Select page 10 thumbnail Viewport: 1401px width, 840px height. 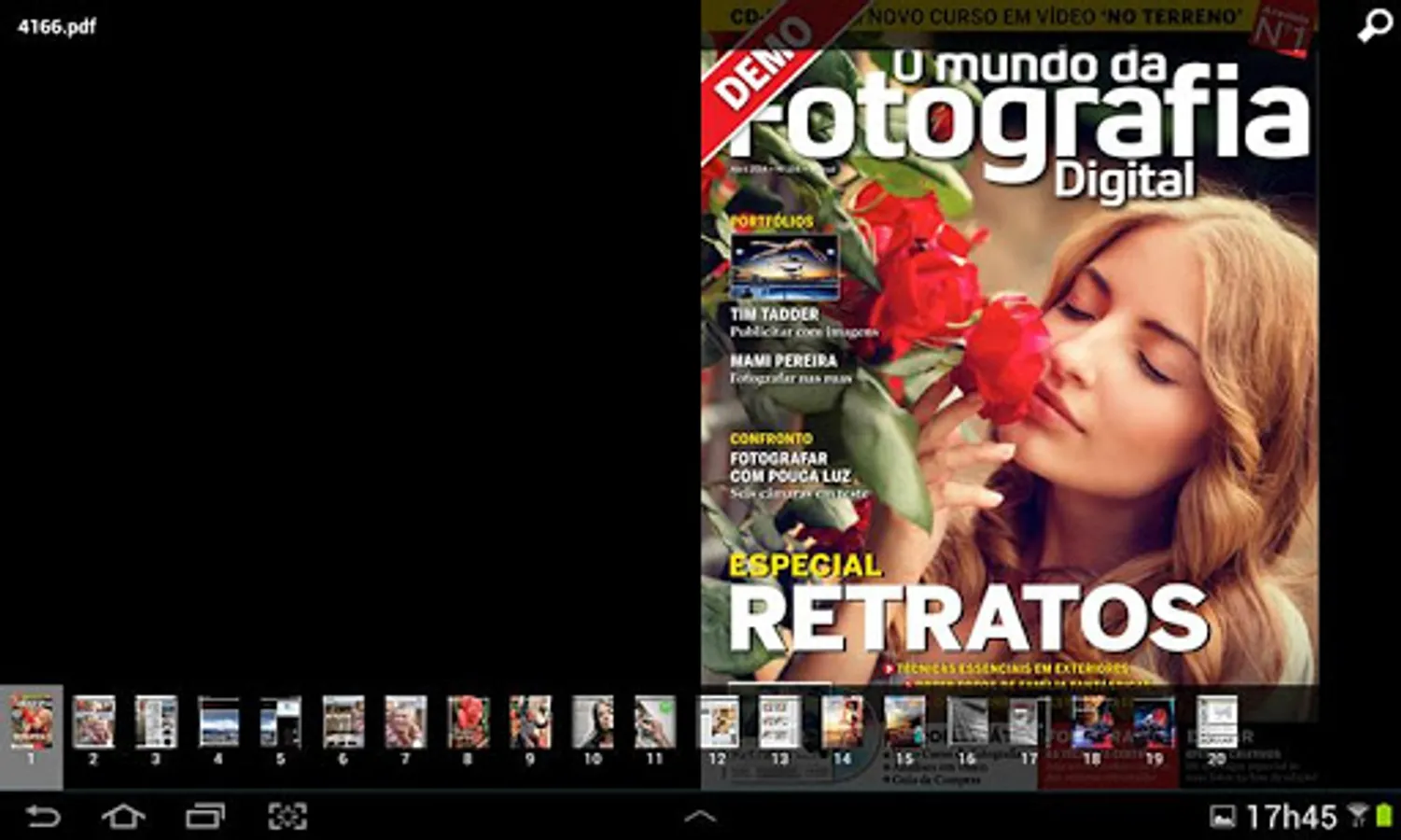pos(593,721)
